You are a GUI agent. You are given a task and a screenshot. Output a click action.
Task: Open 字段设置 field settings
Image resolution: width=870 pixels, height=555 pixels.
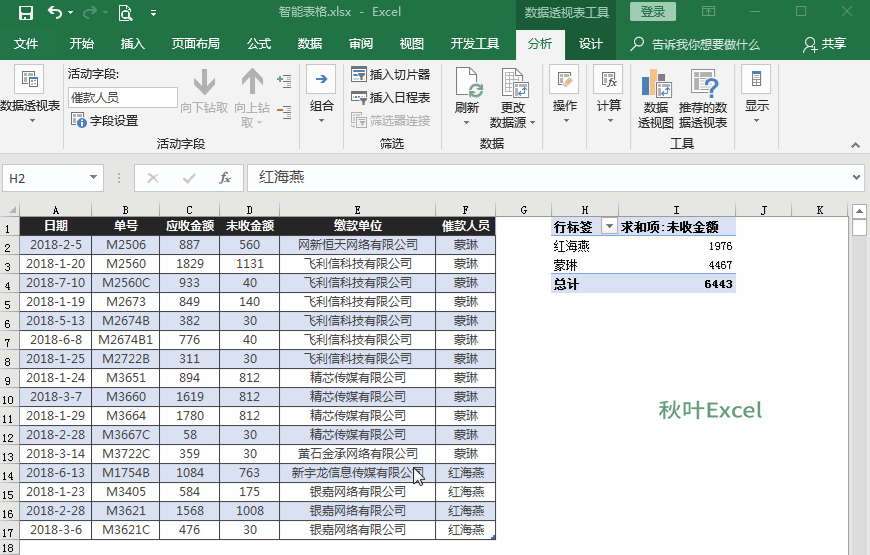104,120
